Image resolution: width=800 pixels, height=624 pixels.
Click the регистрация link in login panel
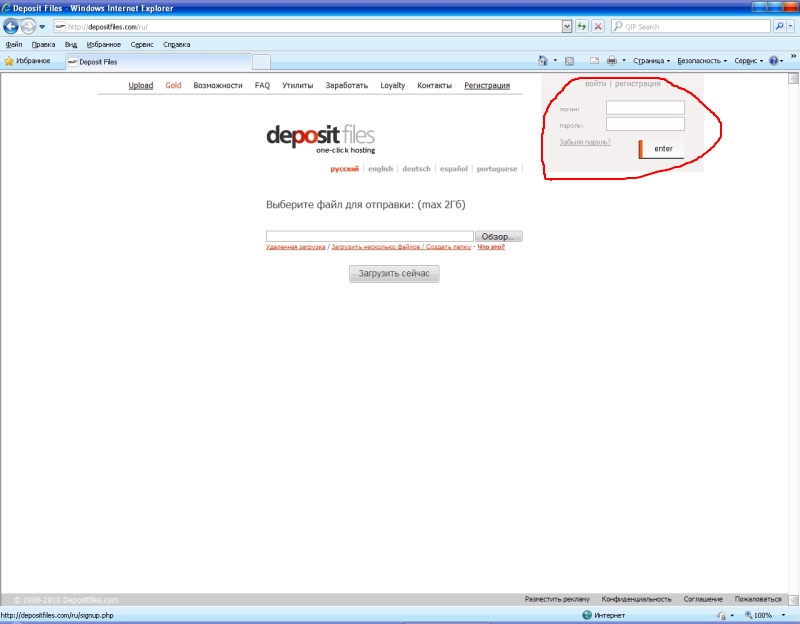point(637,83)
